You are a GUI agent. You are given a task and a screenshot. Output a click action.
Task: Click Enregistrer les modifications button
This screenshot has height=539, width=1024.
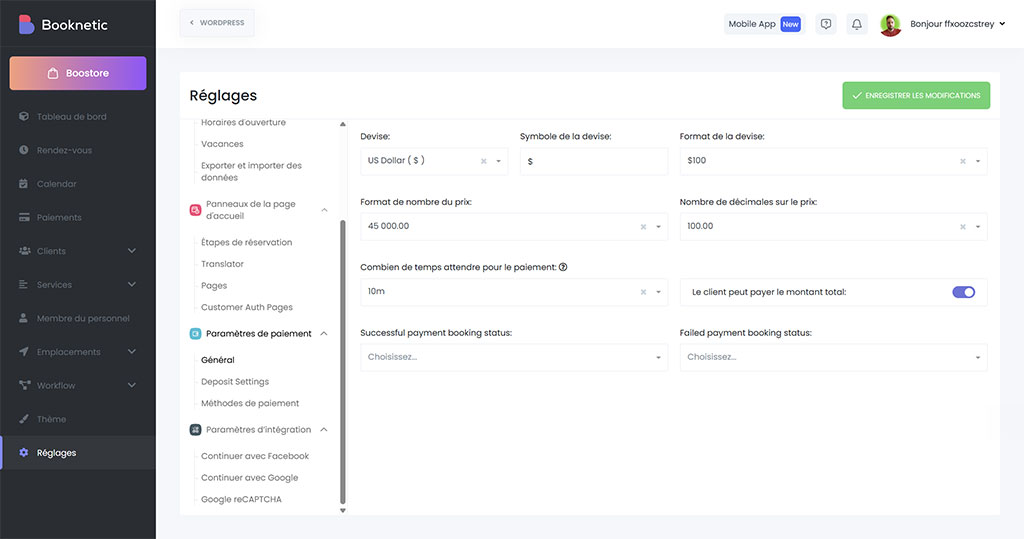click(916, 95)
